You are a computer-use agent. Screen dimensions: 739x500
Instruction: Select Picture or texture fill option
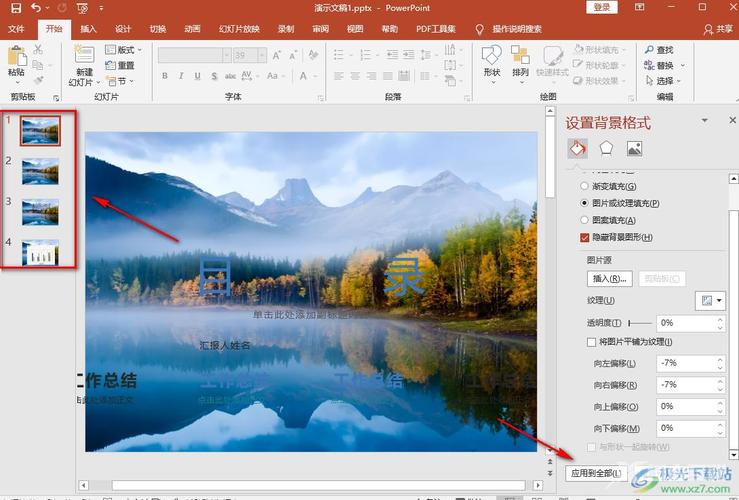584,203
